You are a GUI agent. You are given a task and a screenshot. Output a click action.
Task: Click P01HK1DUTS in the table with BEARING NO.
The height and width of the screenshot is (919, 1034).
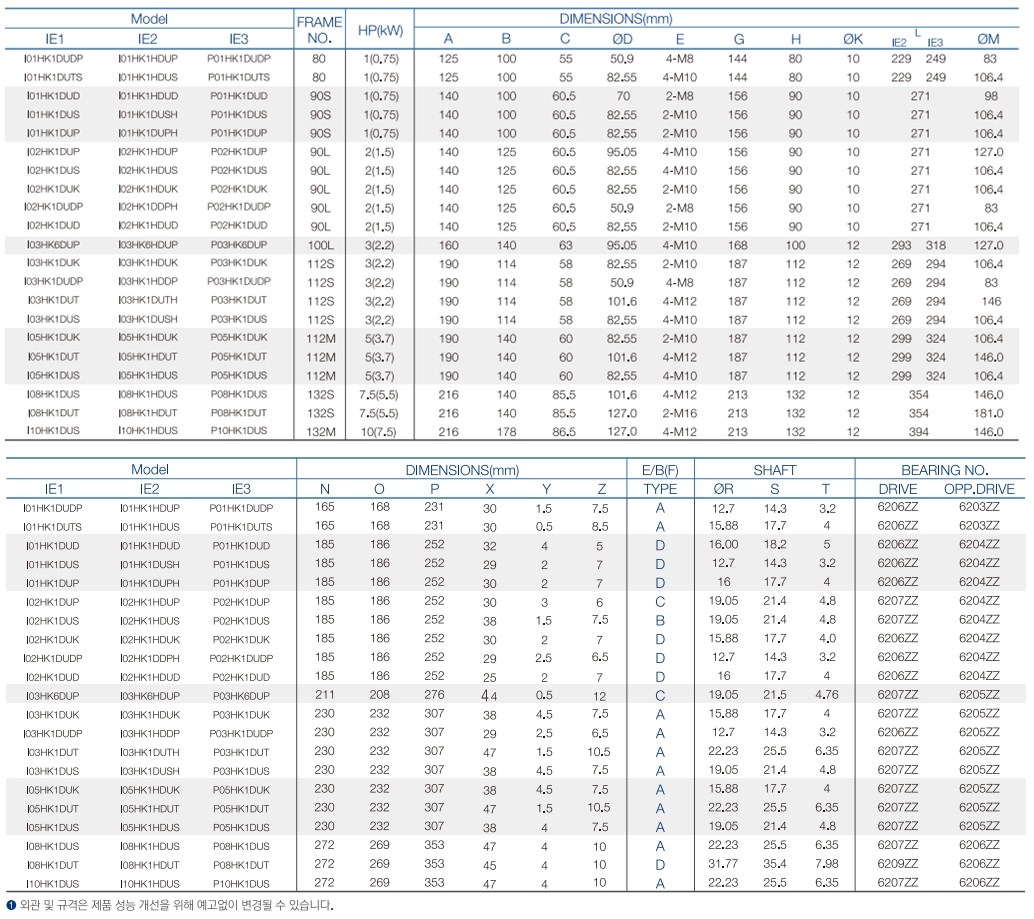(x=241, y=527)
